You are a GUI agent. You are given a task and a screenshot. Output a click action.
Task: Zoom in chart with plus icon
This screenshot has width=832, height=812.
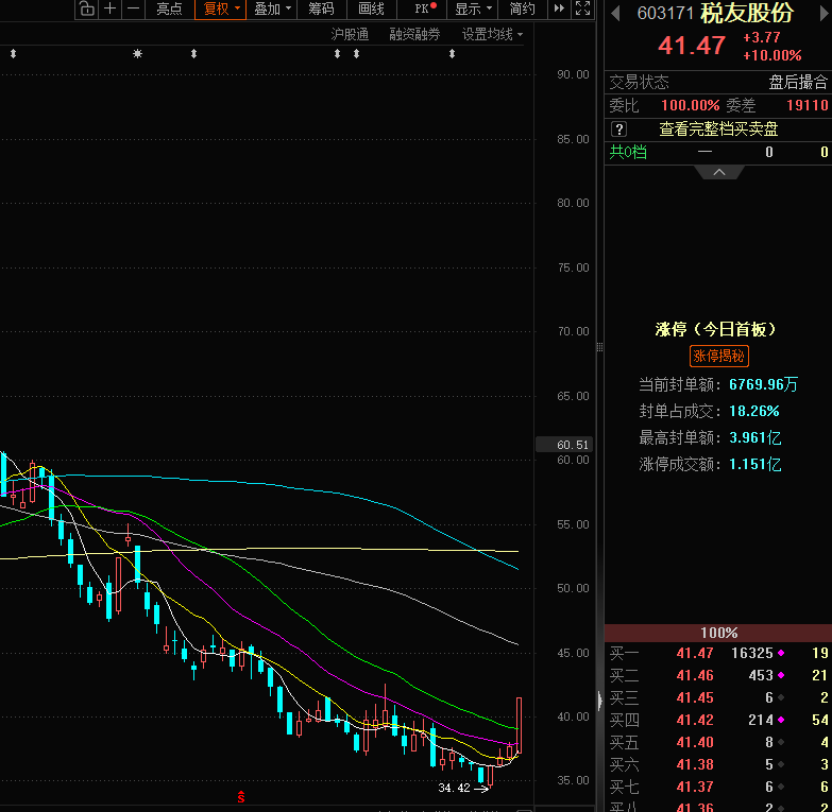coord(110,9)
